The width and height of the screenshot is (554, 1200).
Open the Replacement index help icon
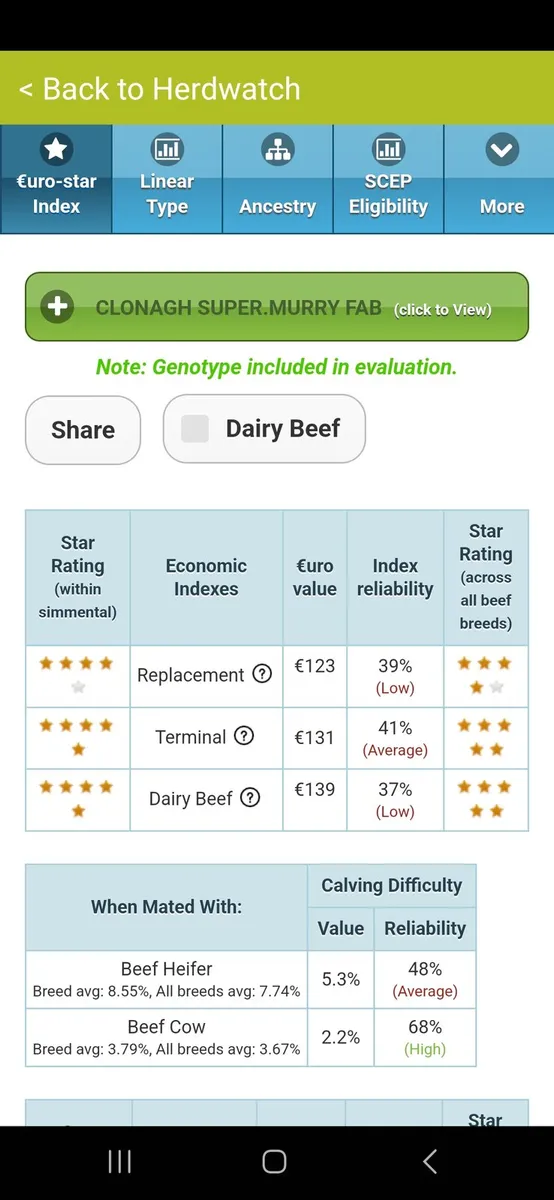pyautogui.click(x=262, y=674)
